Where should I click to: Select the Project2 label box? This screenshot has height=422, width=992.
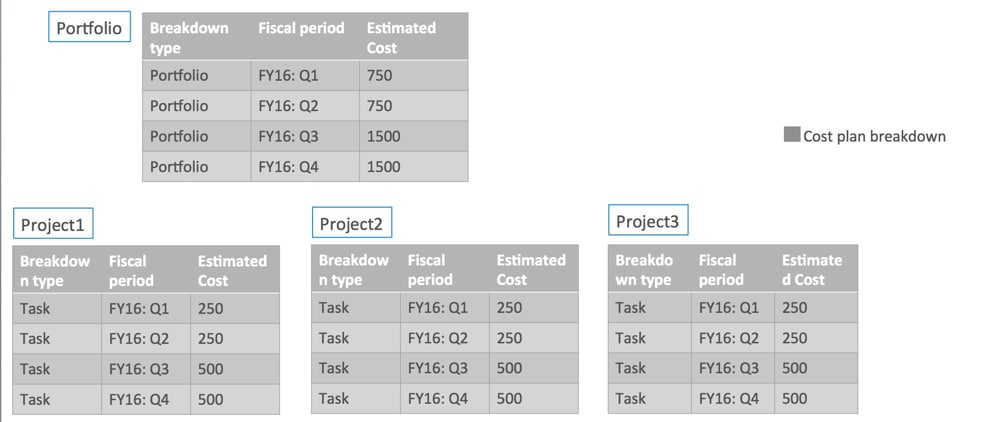pos(352,223)
